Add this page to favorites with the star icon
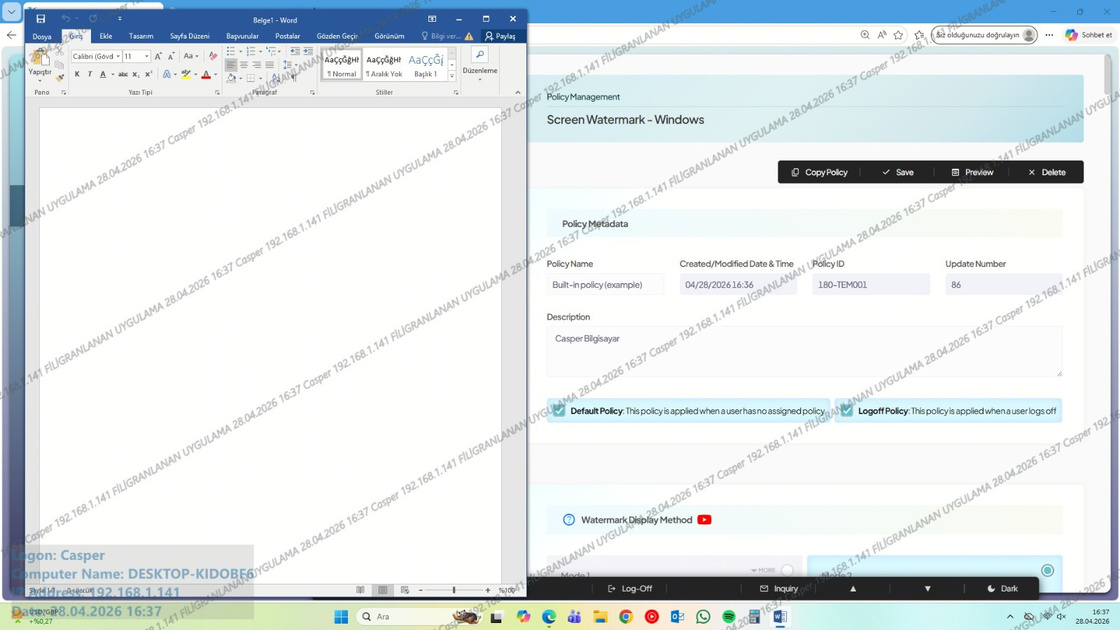Image resolution: width=1120 pixels, height=630 pixels. (899, 35)
